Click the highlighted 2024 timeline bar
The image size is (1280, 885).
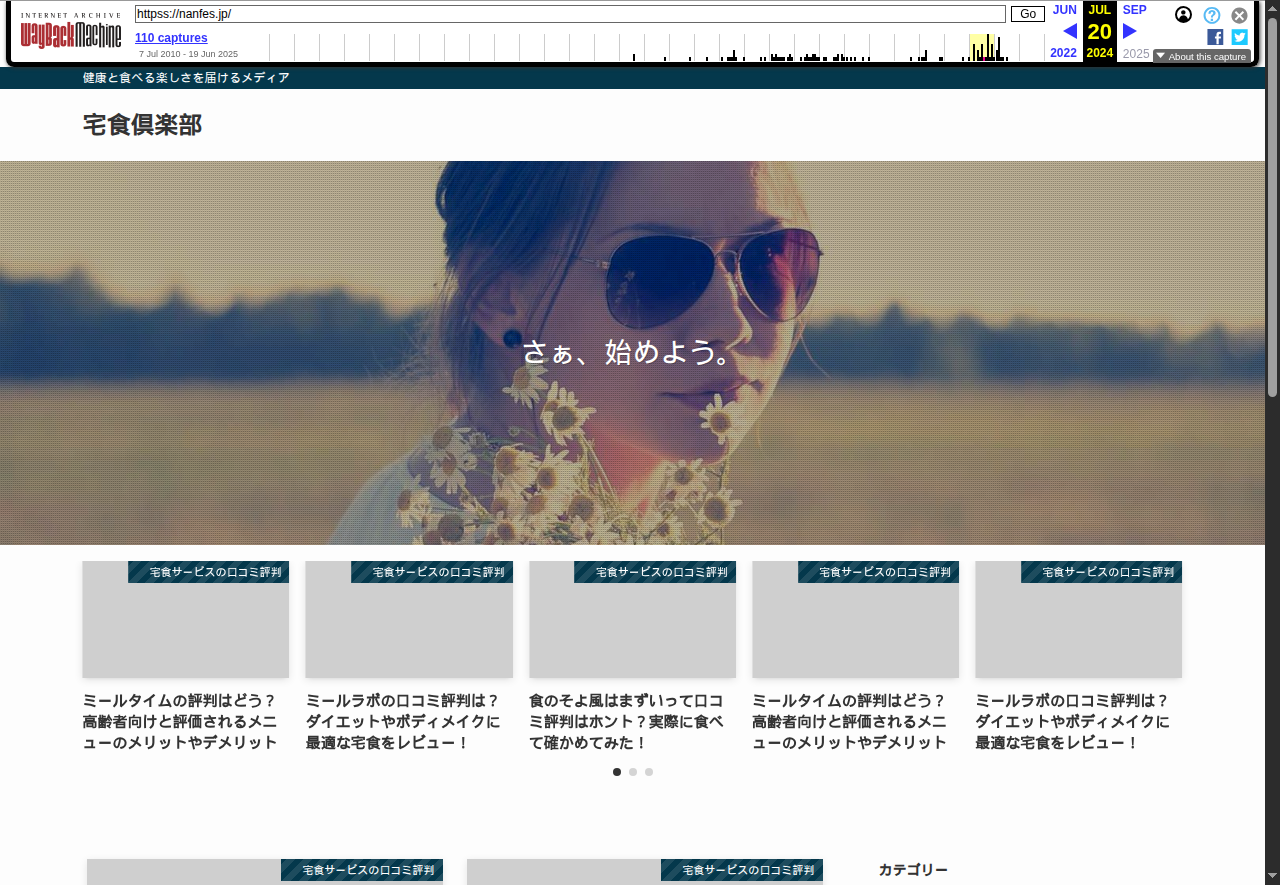pyautogui.click(x=984, y=48)
